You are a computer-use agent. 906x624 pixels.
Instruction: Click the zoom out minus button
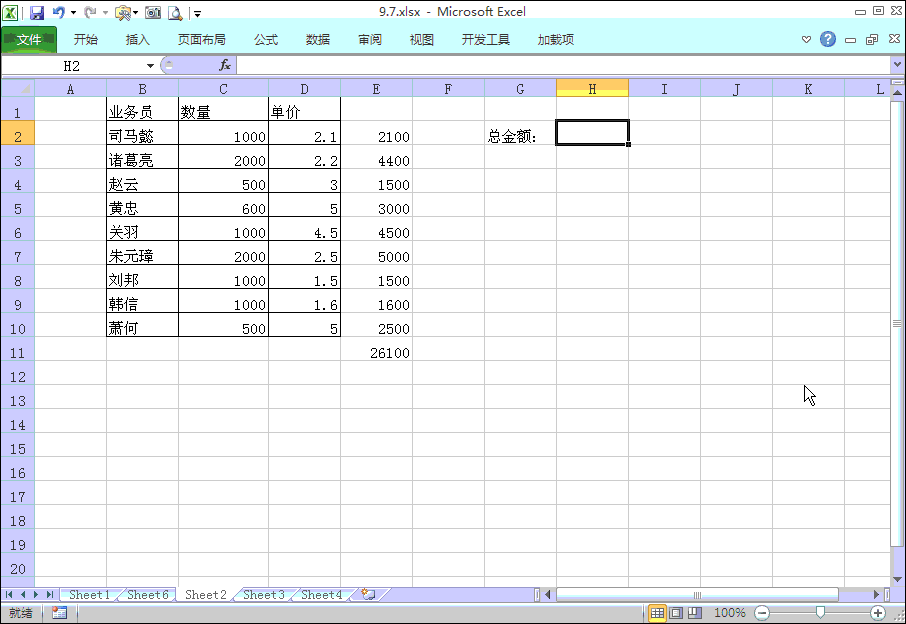[x=762, y=613]
